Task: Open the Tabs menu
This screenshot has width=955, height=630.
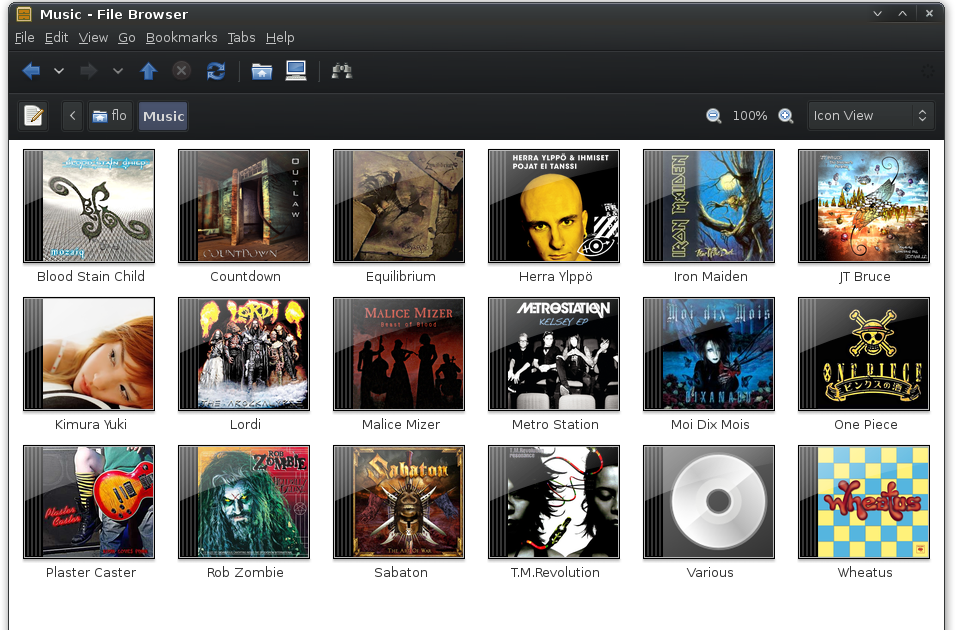Action: click(241, 38)
